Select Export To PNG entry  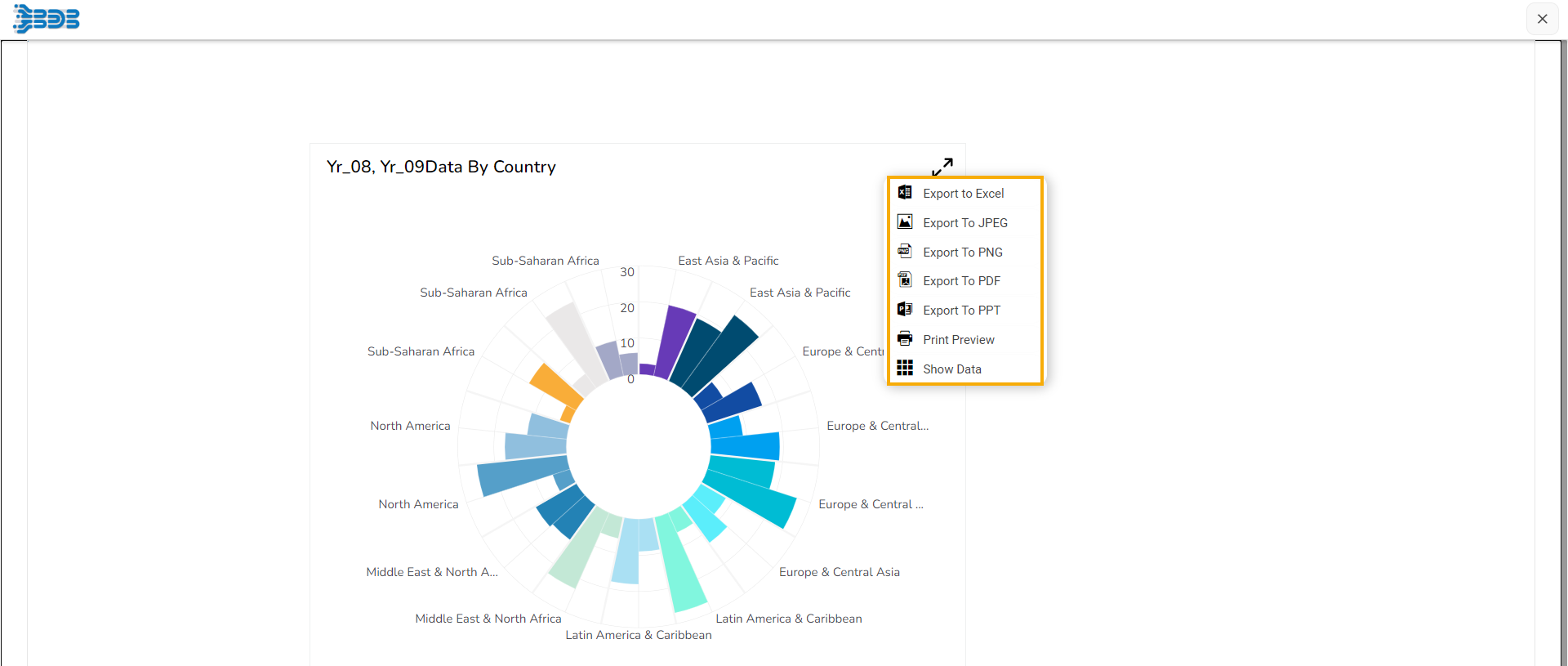click(x=963, y=253)
